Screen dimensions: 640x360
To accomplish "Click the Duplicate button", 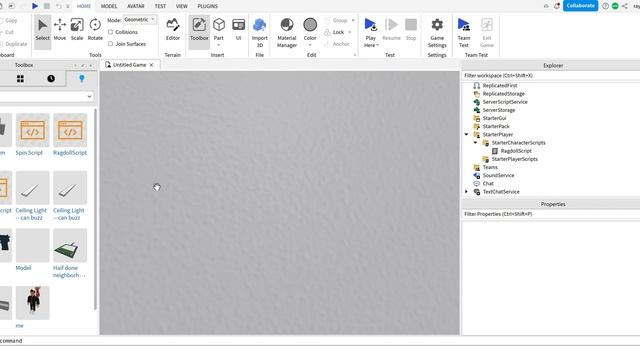I will tap(13, 44).
